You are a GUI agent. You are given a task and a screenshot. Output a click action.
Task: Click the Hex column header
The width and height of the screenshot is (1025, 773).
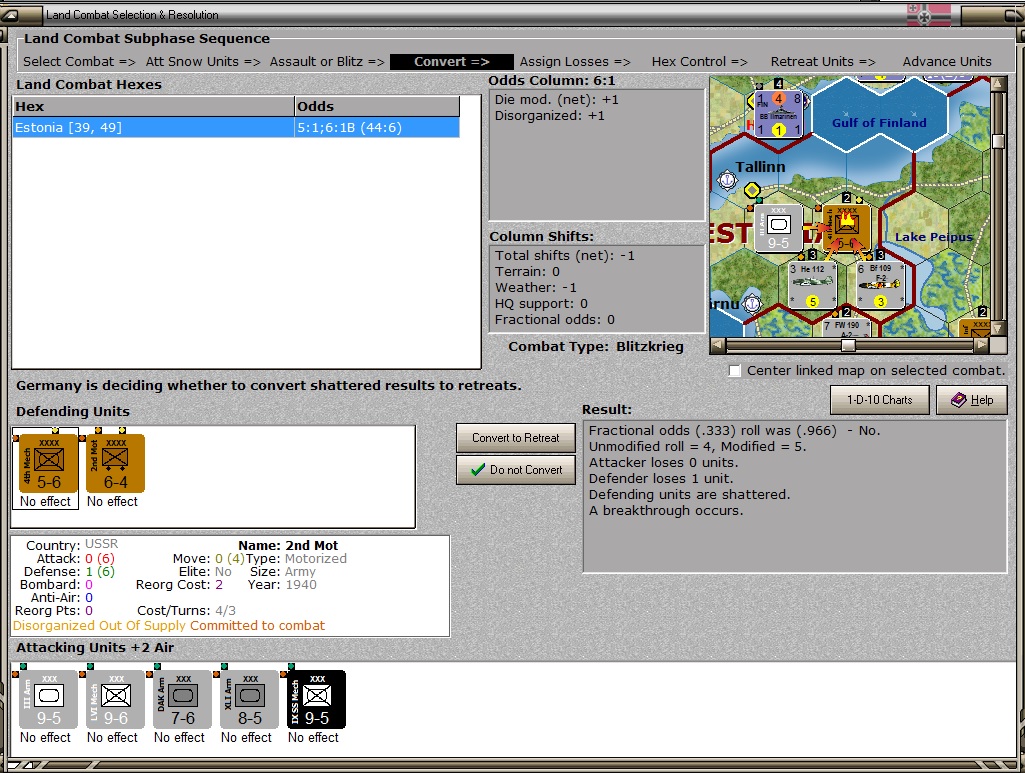pyautogui.click(x=153, y=107)
